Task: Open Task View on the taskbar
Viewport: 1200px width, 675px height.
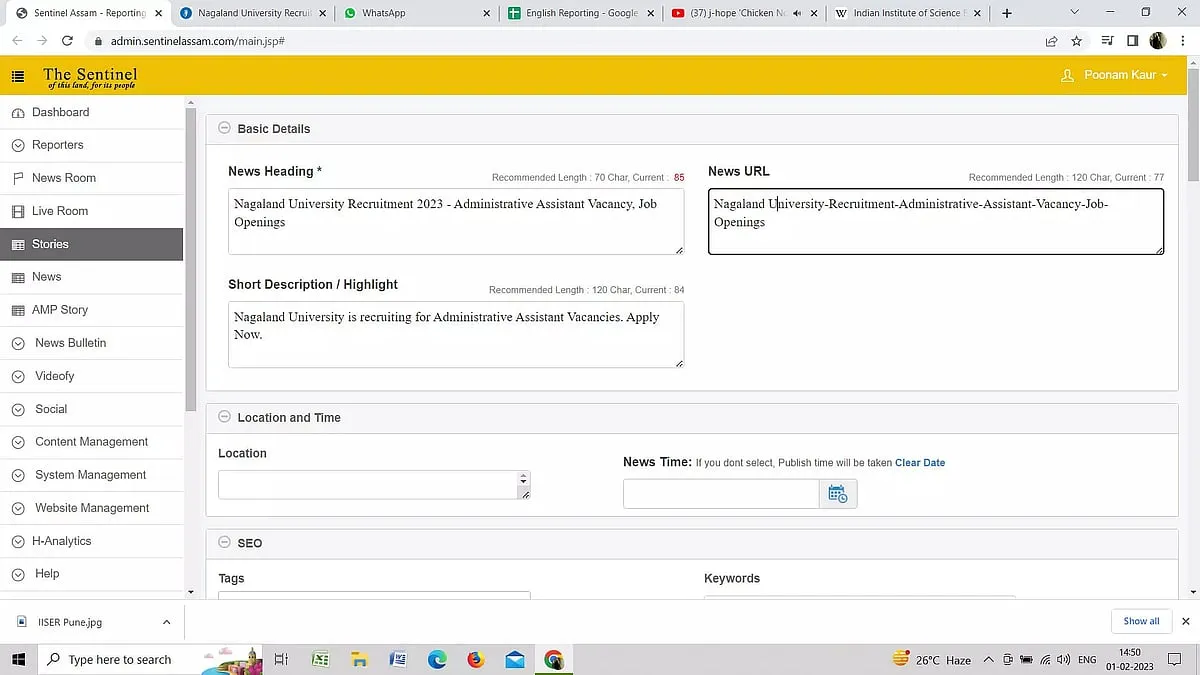Action: click(x=281, y=660)
